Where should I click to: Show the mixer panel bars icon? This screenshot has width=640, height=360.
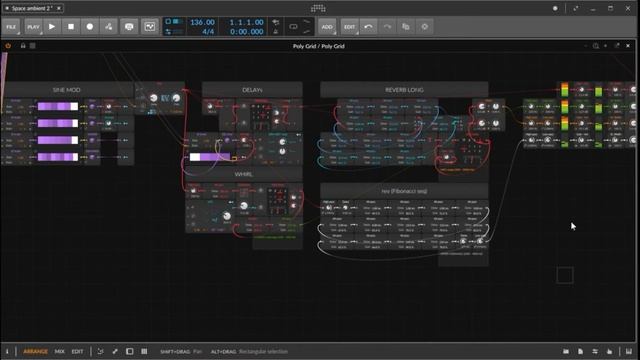[x=144, y=351]
